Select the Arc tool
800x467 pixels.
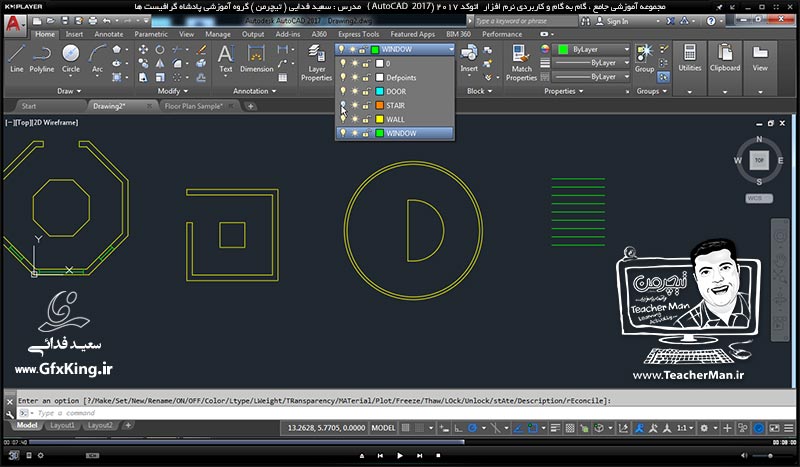click(x=97, y=59)
